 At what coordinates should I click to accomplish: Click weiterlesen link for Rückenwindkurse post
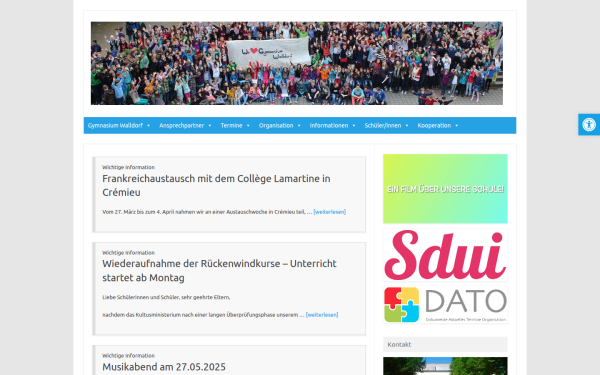point(322,315)
